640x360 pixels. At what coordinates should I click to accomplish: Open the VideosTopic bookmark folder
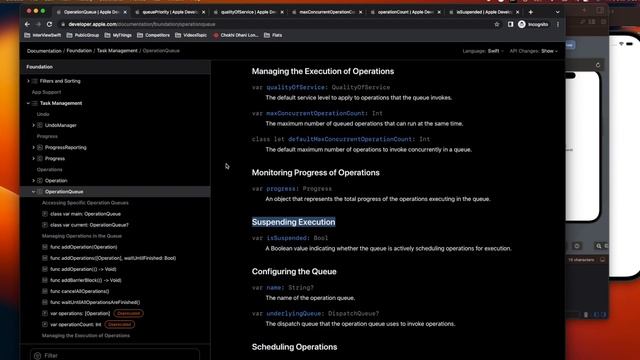[191, 35]
